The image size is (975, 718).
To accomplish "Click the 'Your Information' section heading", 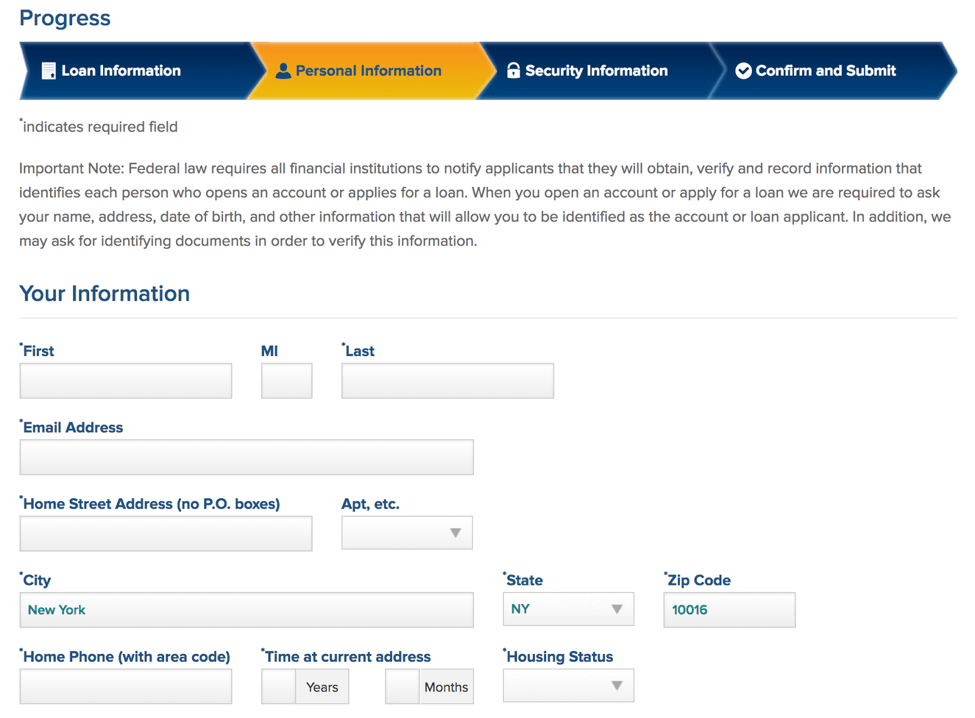I will click(x=104, y=293).
